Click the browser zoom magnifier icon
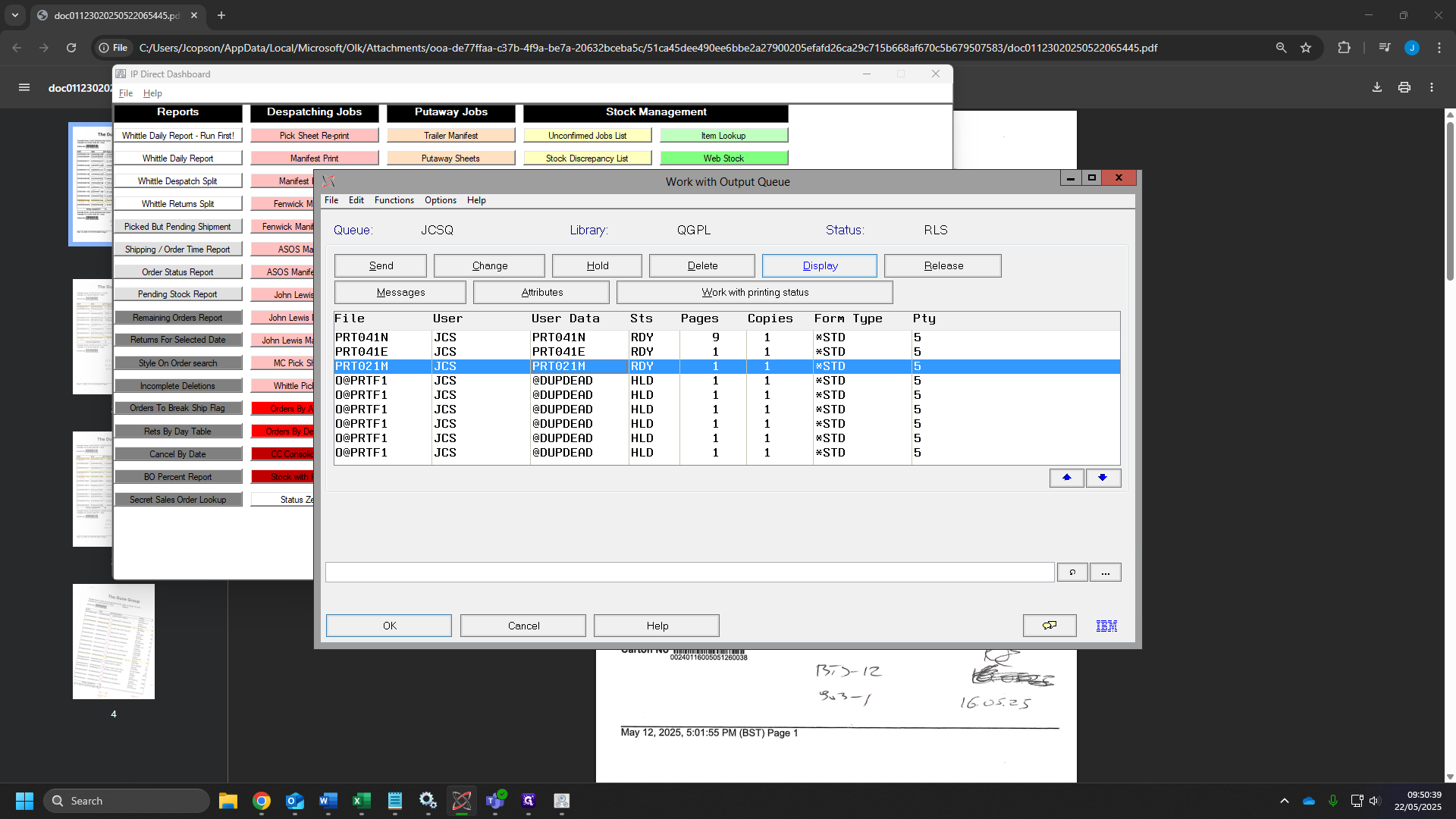Image resolution: width=1456 pixels, height=819 pixels. coord(1281,48)
